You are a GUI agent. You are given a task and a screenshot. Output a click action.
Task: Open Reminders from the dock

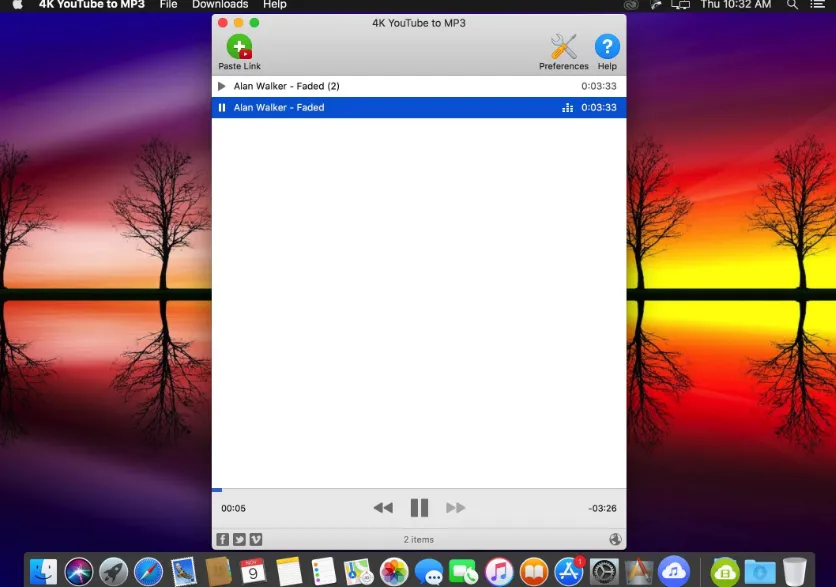tap(324, 572)
